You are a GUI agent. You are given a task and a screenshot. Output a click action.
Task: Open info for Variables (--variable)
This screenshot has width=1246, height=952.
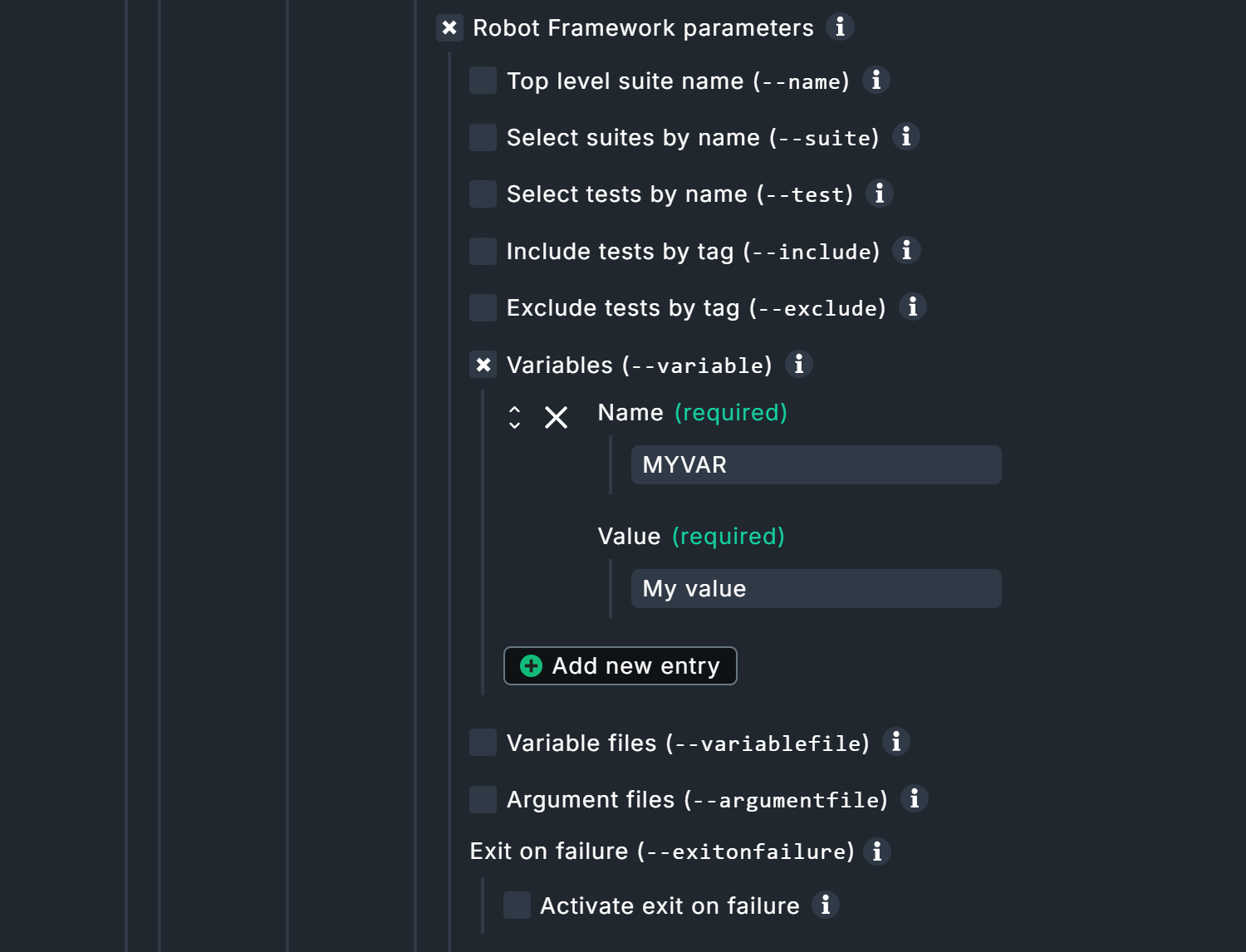tap(798, 365)
